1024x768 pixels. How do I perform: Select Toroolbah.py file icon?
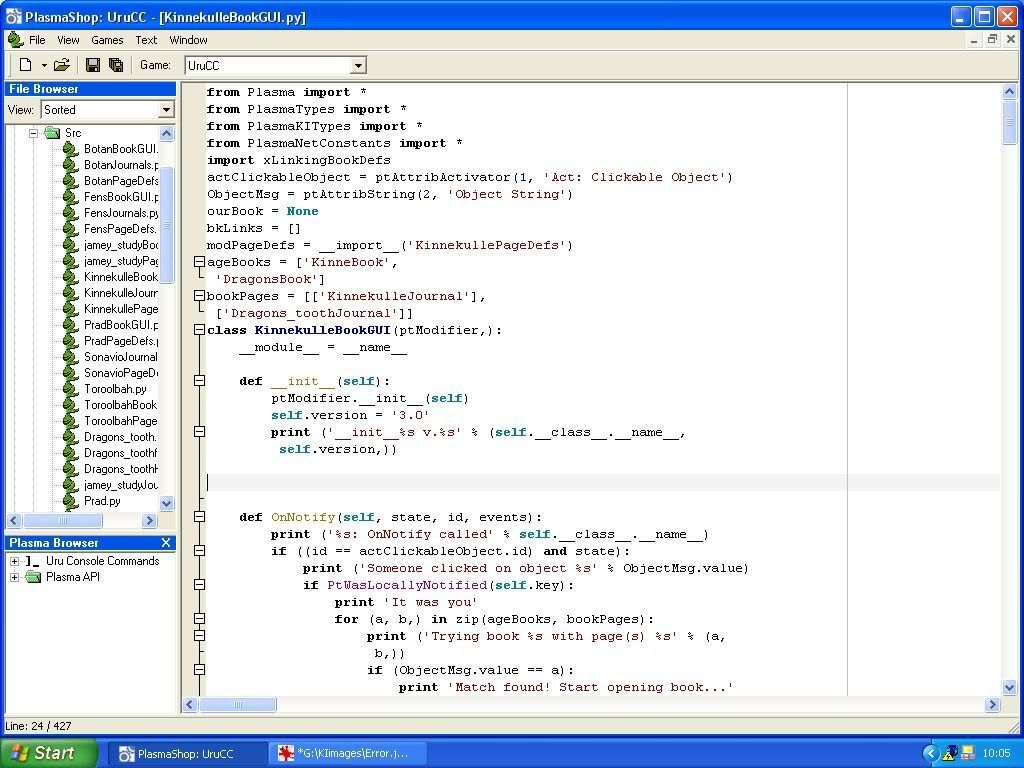point(71,389)
